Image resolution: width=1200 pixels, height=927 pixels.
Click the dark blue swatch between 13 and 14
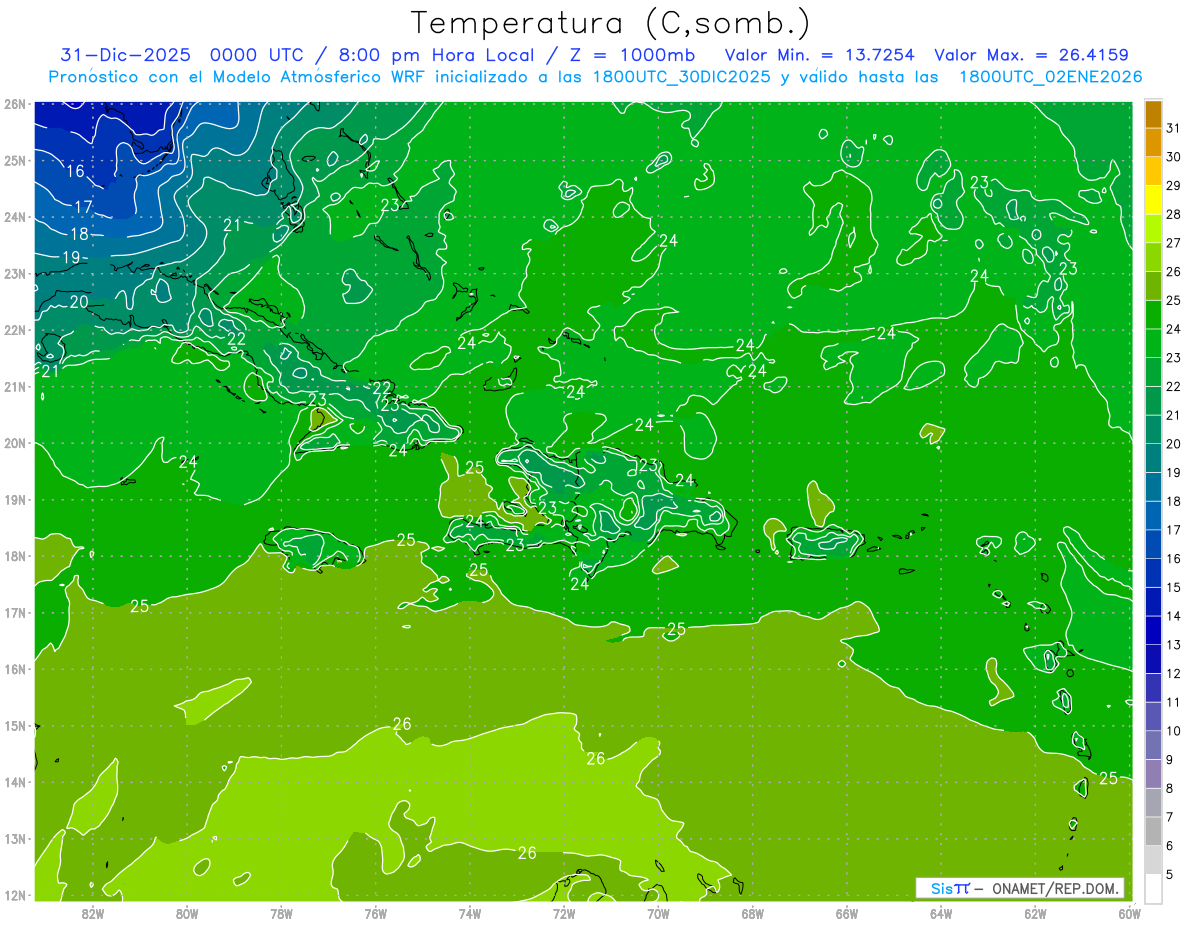coord(1153,630)
